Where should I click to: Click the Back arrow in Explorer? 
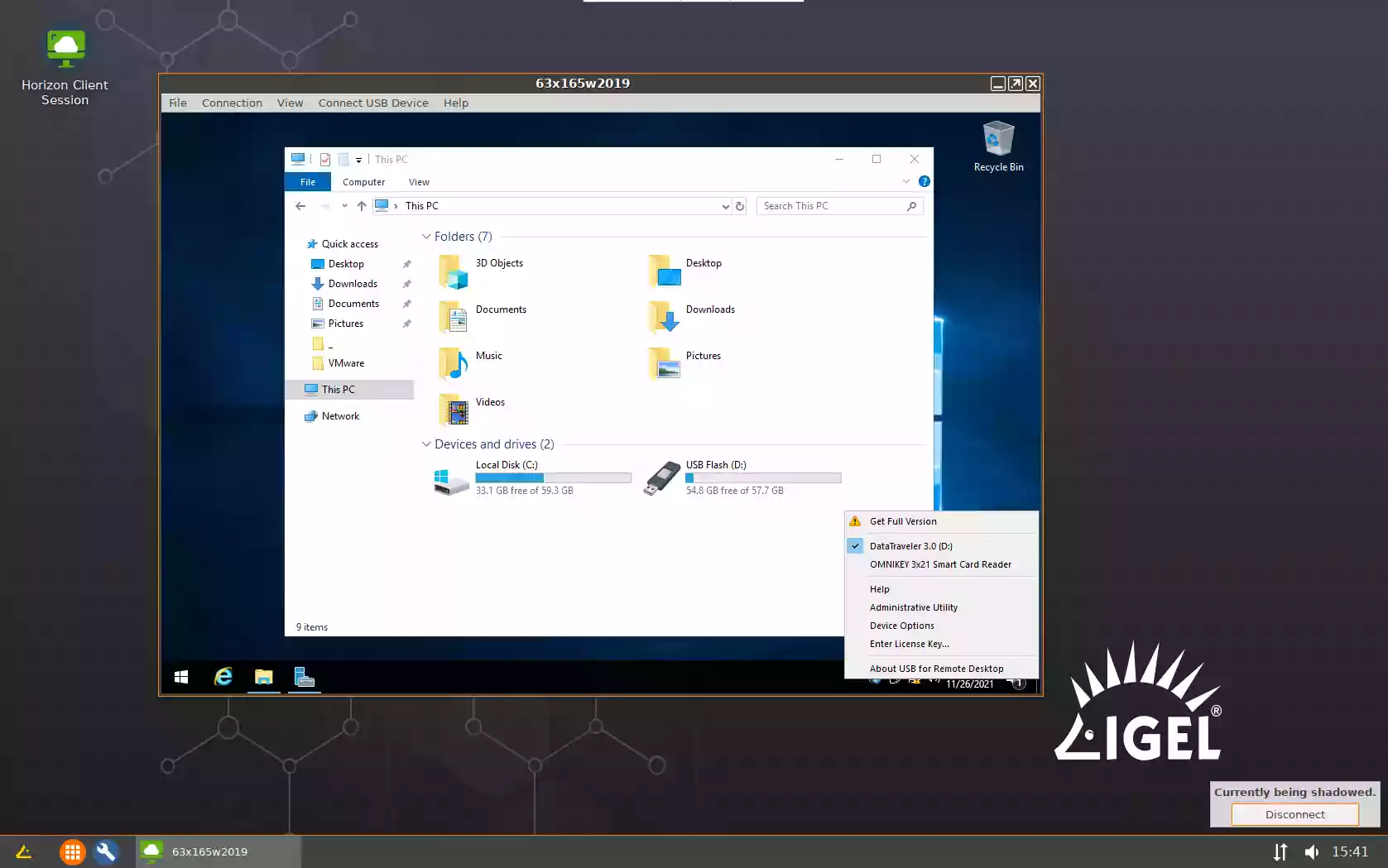[x=300, y=206]
